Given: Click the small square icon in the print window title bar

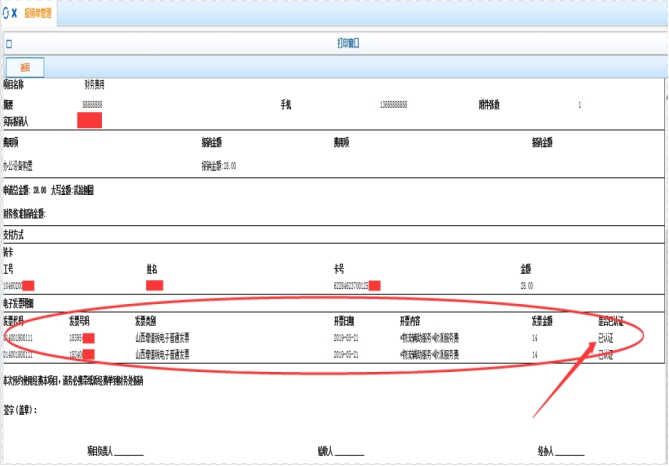Looking at the screenshot, I should [9, 44].
